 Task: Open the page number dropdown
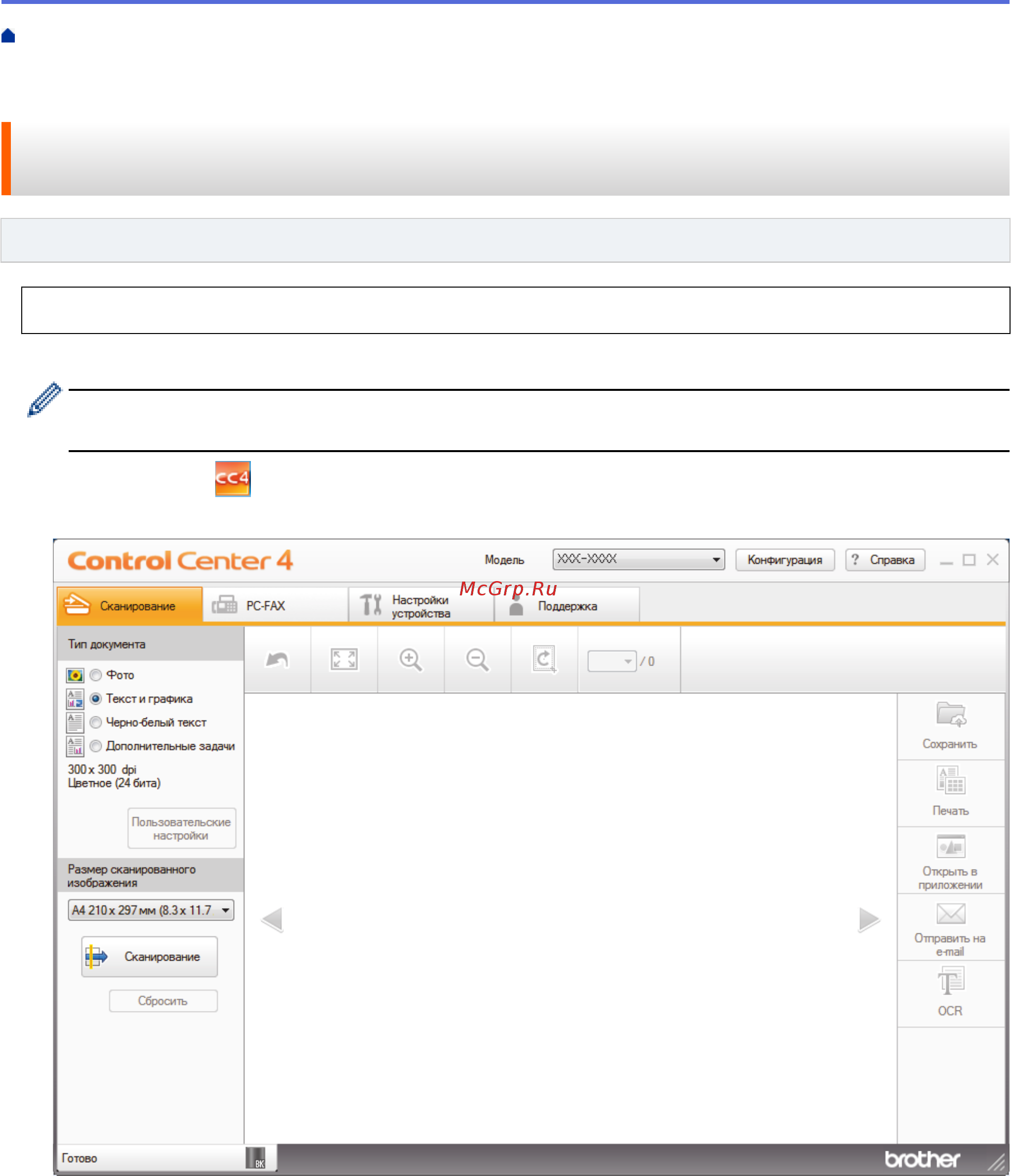(612, 661)
